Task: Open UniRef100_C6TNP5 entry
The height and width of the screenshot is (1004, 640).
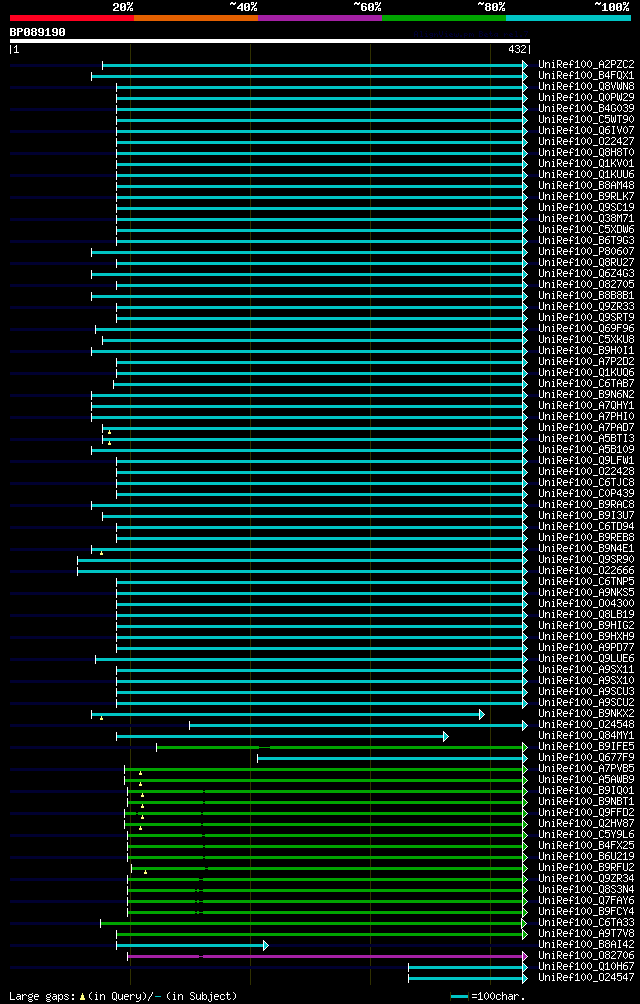Action: [x=586, y=582]
